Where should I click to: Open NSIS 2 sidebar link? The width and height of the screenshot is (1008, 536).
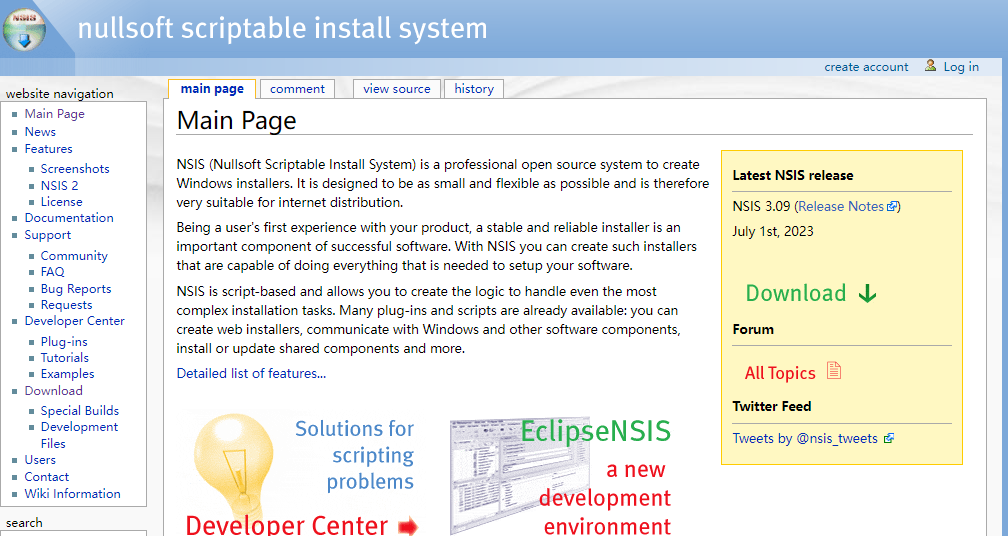pos(59,186)
